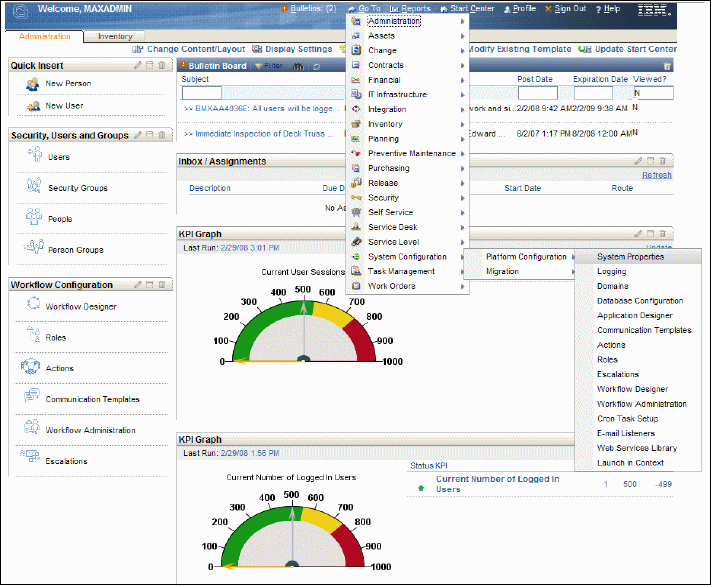Image resolution: width=711 pixels, height=586 pixels.
Task: Choose Application Designer from submenu
Action: click(635, 315)
